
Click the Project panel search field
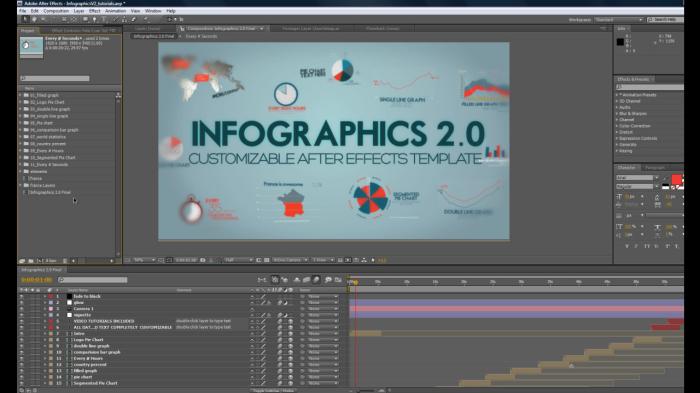coord(54,79)
